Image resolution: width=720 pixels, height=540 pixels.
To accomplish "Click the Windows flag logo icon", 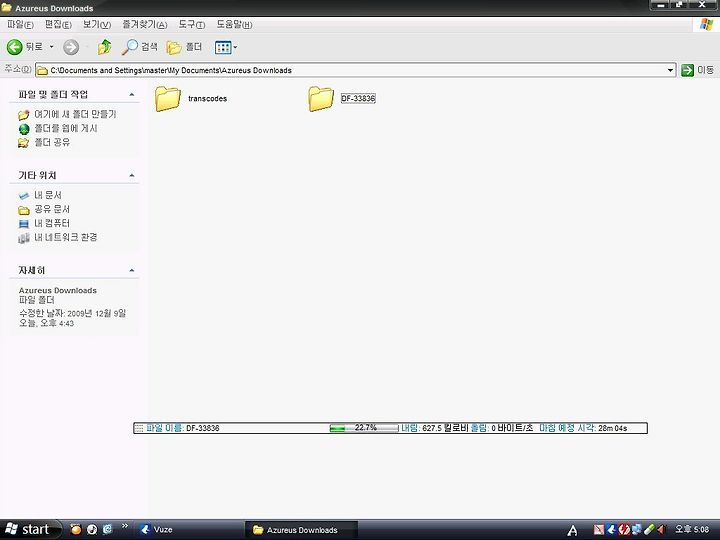I will 706,25.
